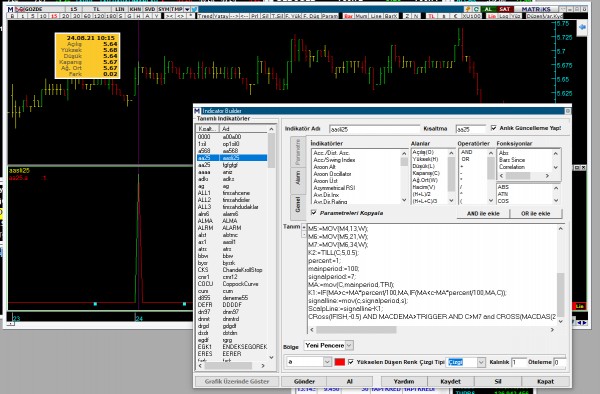Open the black dropdown arrow next to TMP

[187, 9]
